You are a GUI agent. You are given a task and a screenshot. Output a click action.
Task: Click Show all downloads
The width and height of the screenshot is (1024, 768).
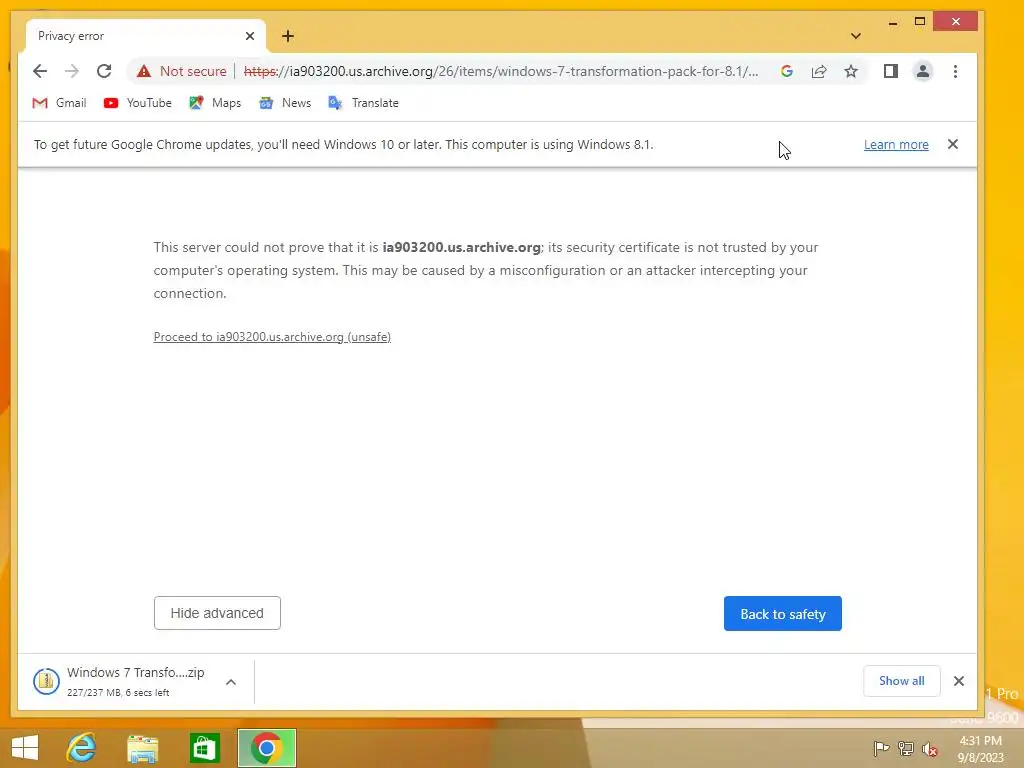(902, 681)
